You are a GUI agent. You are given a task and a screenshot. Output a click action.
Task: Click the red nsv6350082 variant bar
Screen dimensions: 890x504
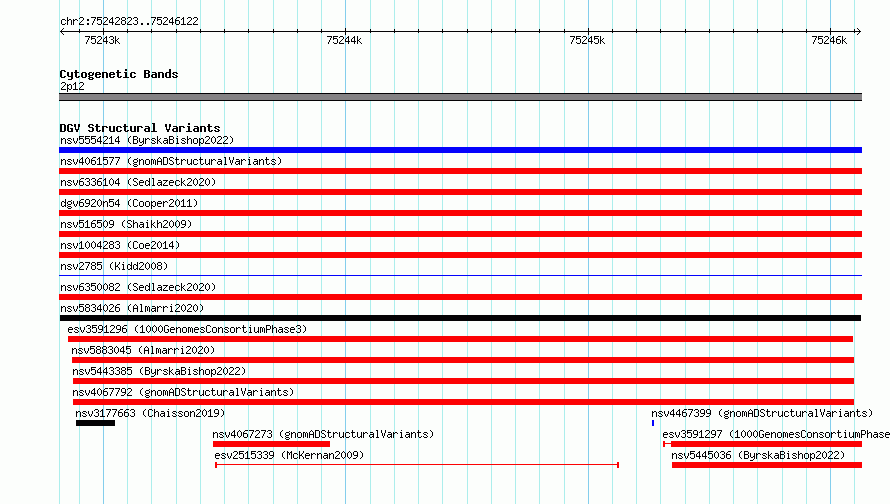[x=460, y=297]
